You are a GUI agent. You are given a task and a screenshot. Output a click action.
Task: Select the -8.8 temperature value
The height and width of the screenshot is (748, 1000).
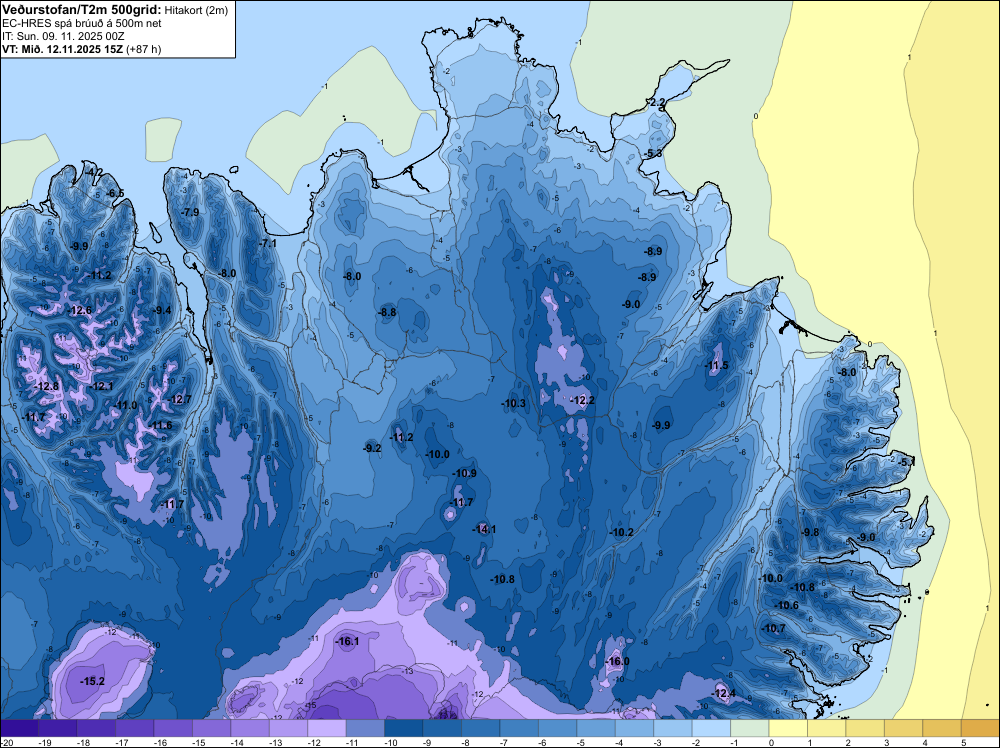(x=387, y=312)
